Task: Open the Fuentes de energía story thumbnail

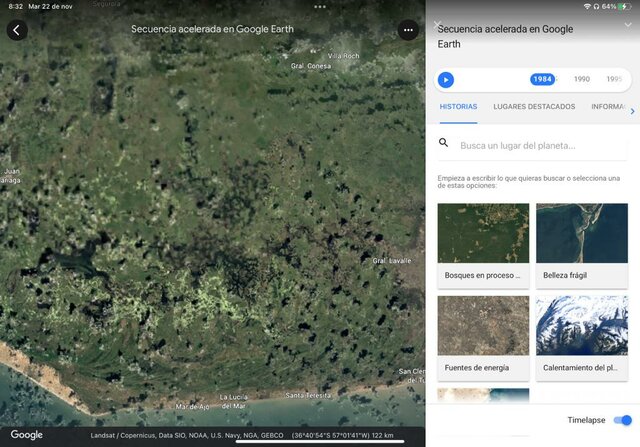Action: (483, 326)
